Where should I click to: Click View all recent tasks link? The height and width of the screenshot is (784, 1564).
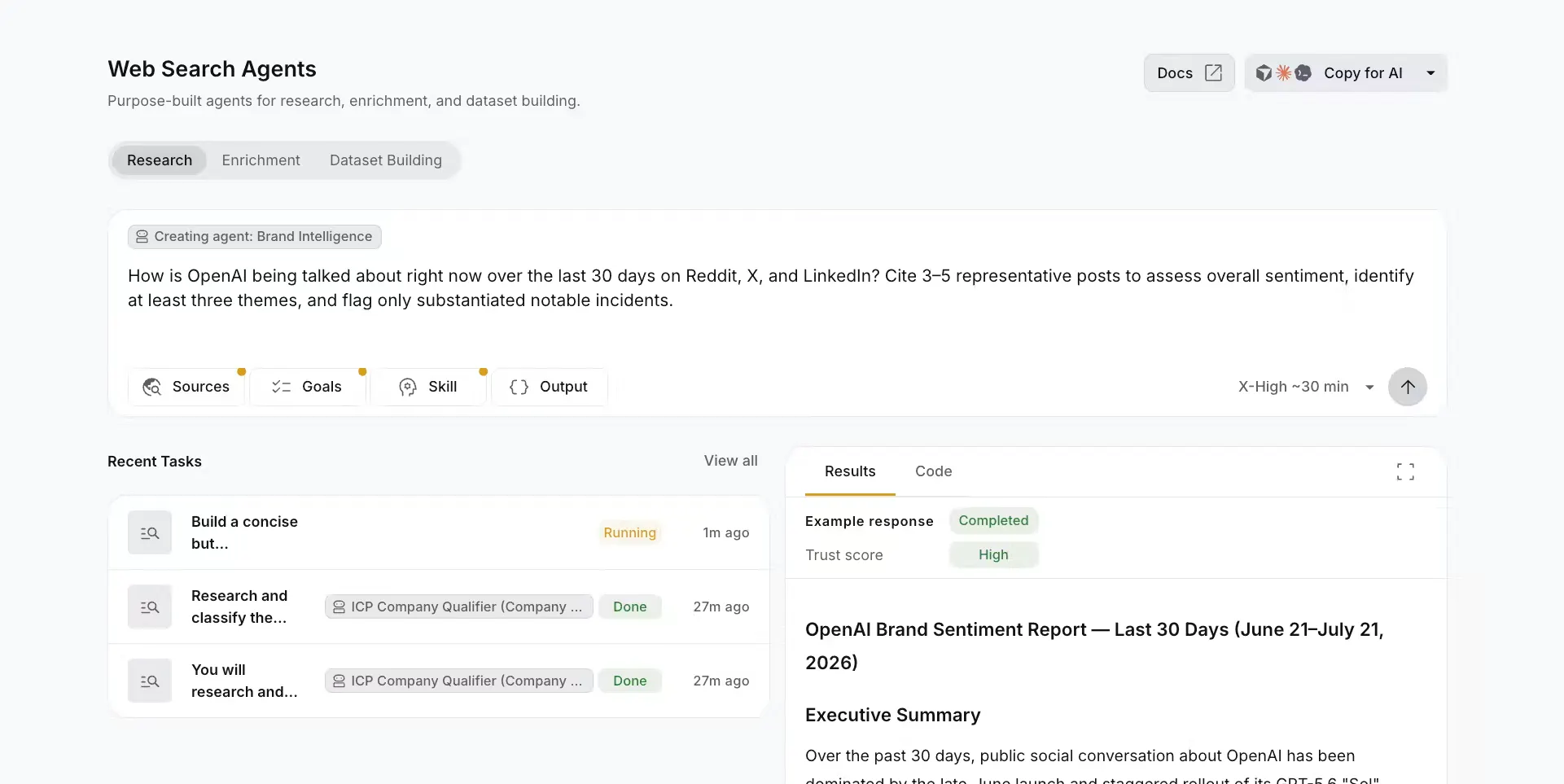point(730,461)
